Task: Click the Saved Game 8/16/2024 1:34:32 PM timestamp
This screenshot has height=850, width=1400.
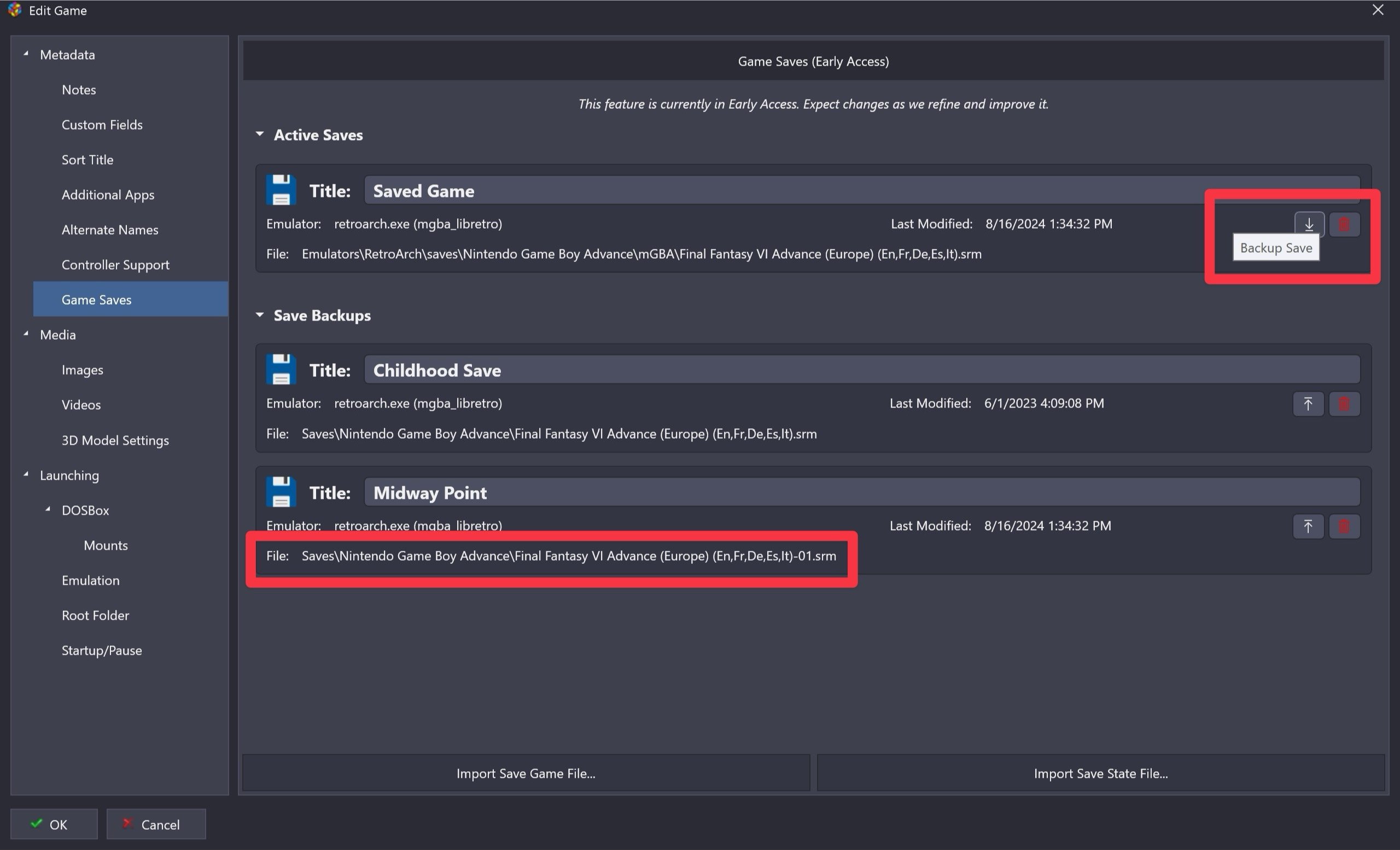Action: 1049,224
